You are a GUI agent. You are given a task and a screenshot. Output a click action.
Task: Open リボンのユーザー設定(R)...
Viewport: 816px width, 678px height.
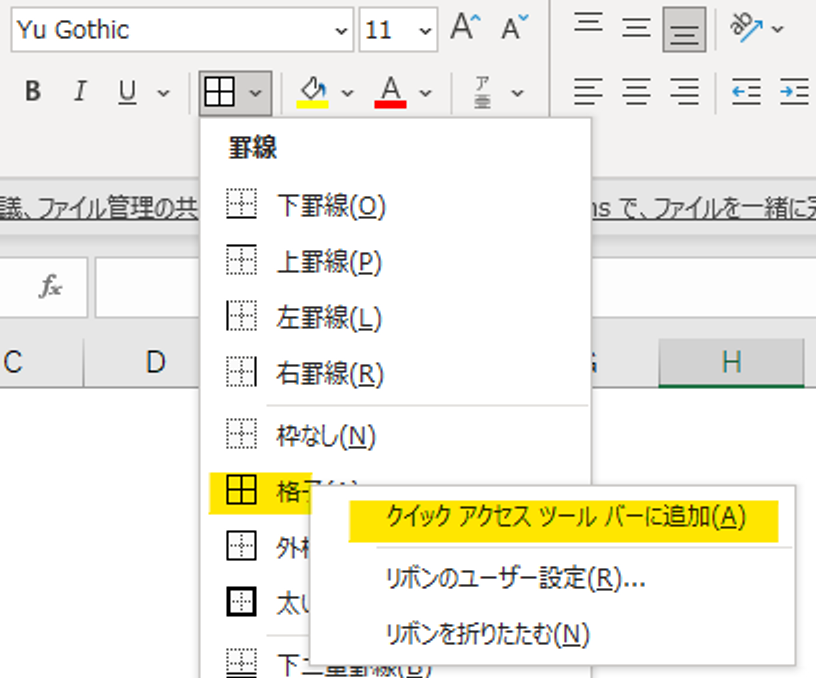[553, 578]
